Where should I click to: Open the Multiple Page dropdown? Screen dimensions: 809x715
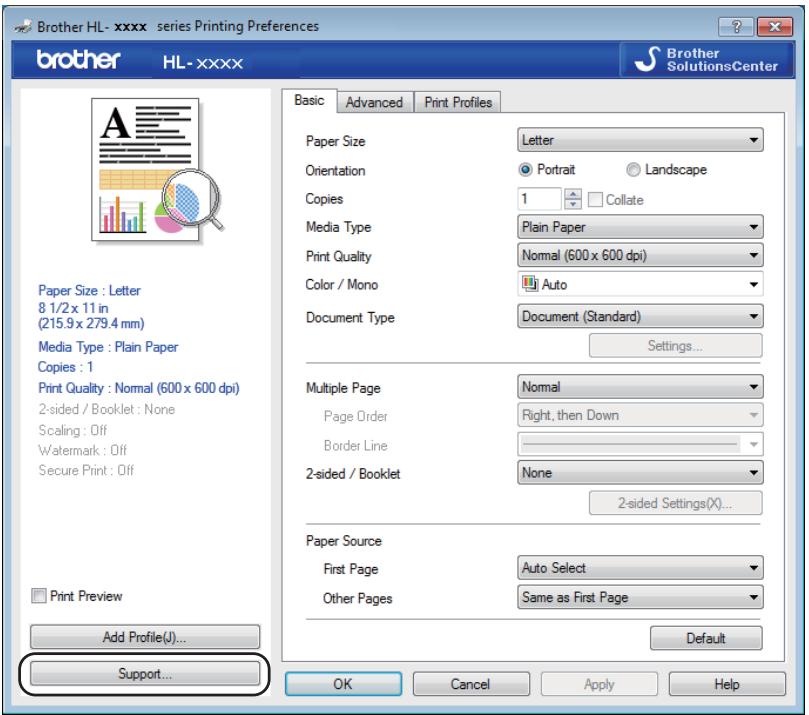click(x=640, y=387)
